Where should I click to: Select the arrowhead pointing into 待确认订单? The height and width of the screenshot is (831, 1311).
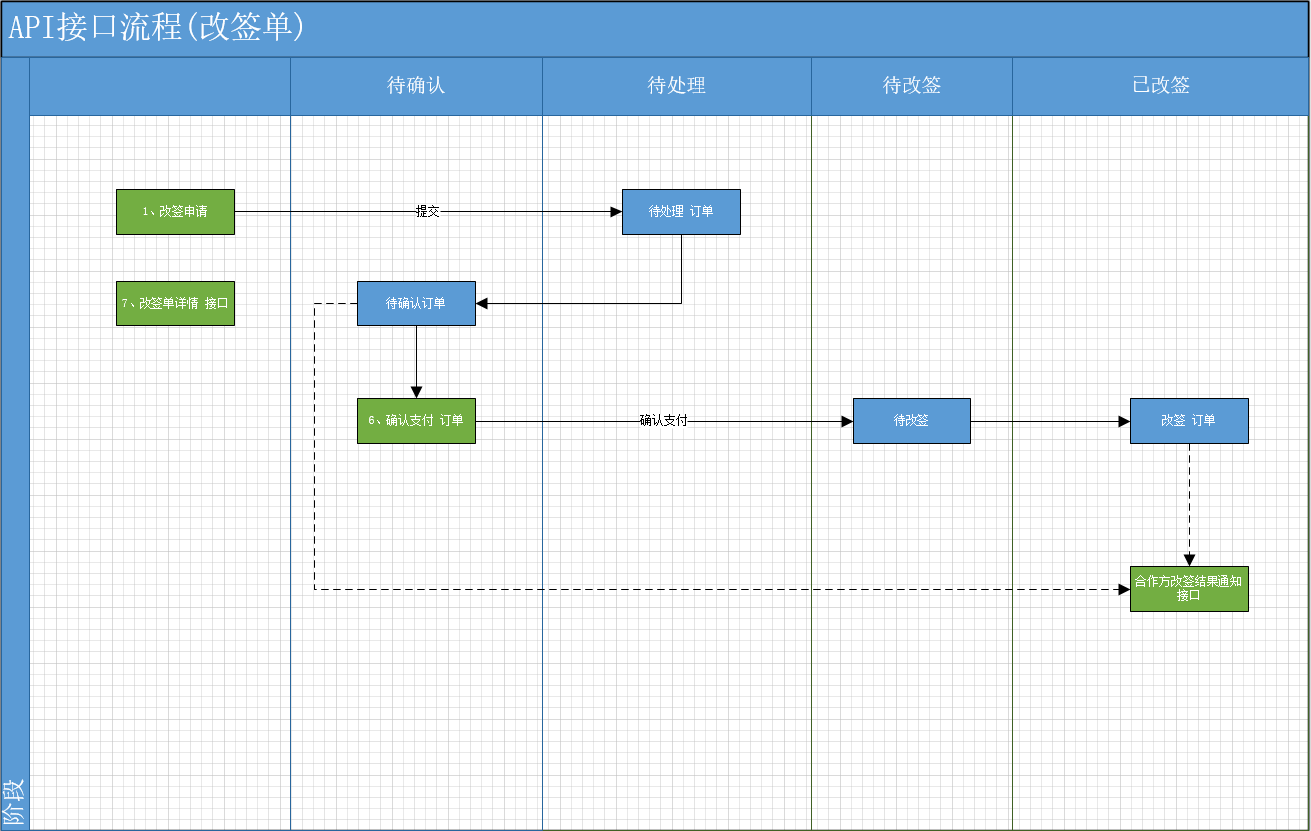coord(483,303)
